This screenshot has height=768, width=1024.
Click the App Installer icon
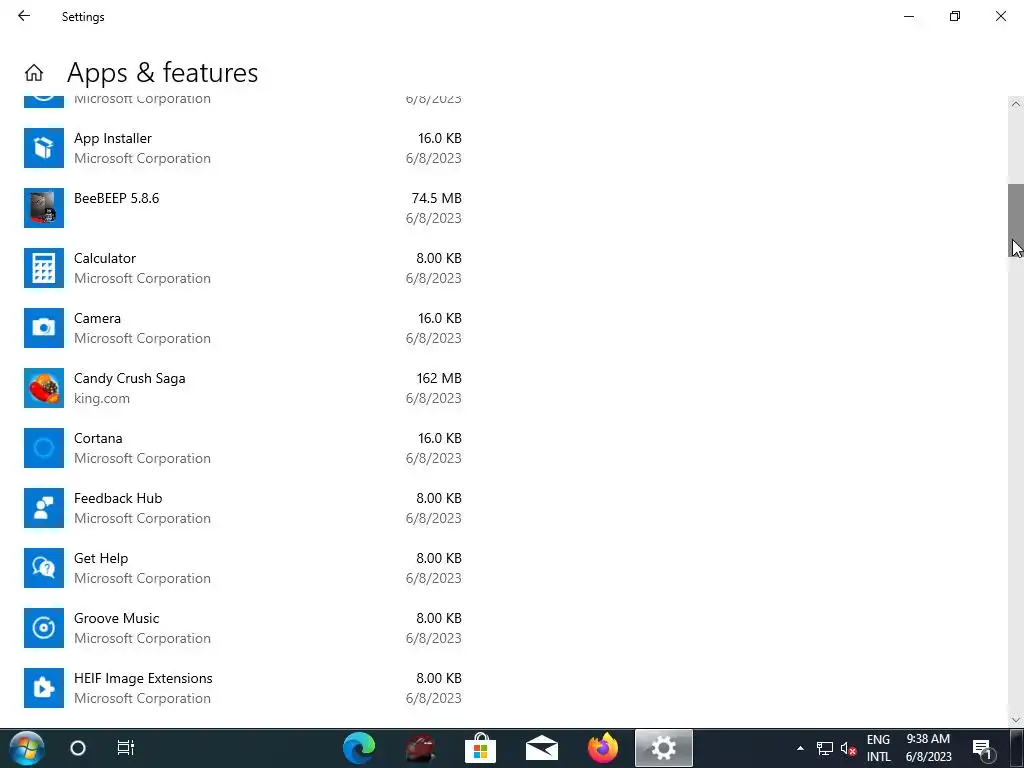(x=44, y=148)
